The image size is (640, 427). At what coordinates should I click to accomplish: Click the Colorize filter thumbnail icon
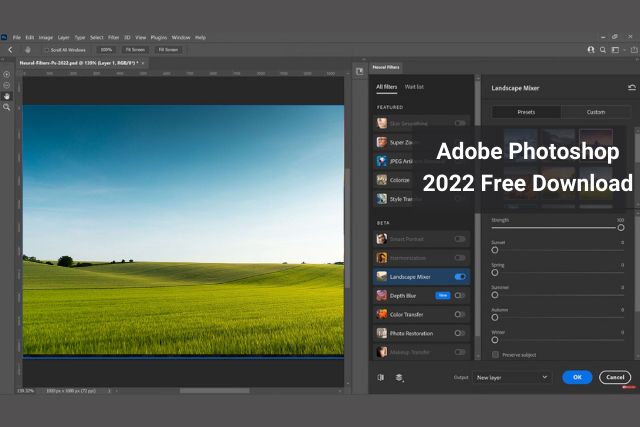[x=382, y=180]
